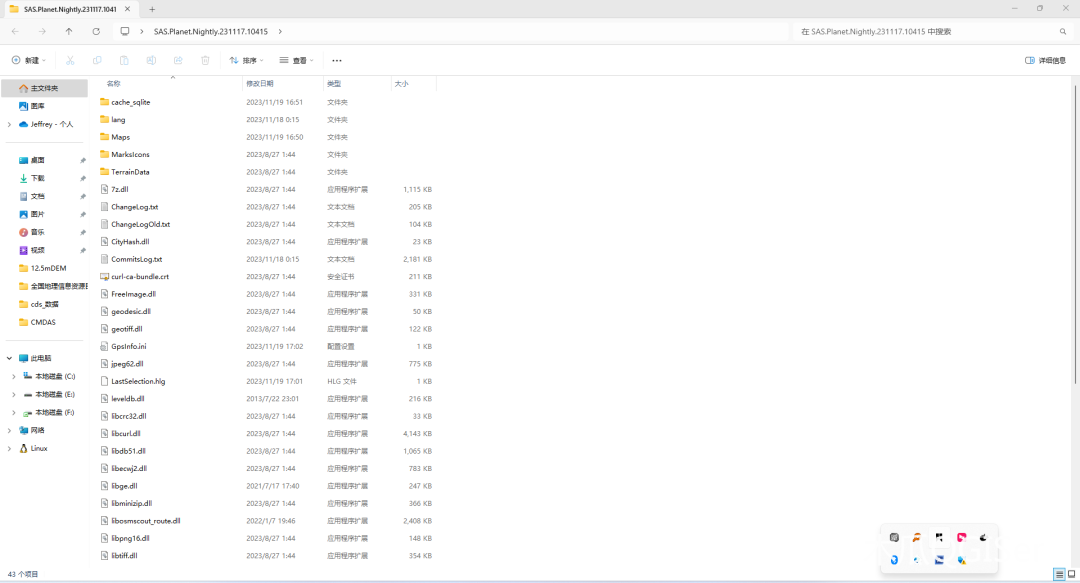Click the search magnifier icon
1080x583 pixels.
click(x=1063, y=32)
